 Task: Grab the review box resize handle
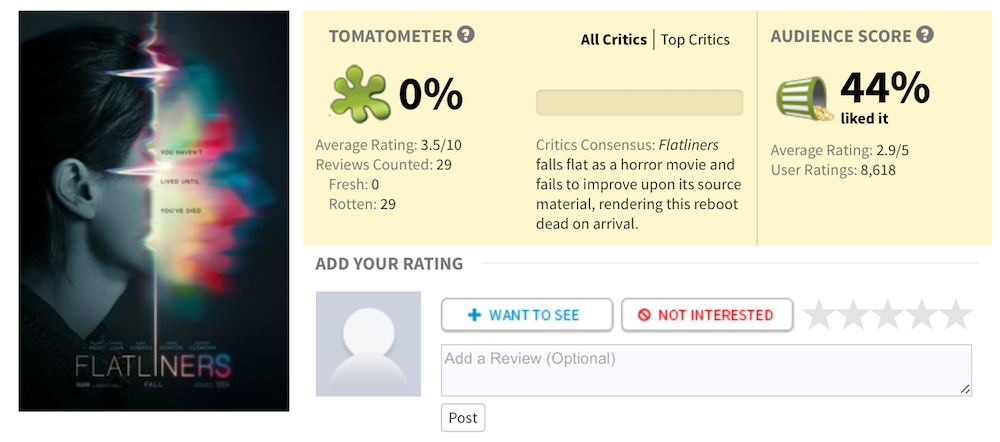click(x=965, y=389)
